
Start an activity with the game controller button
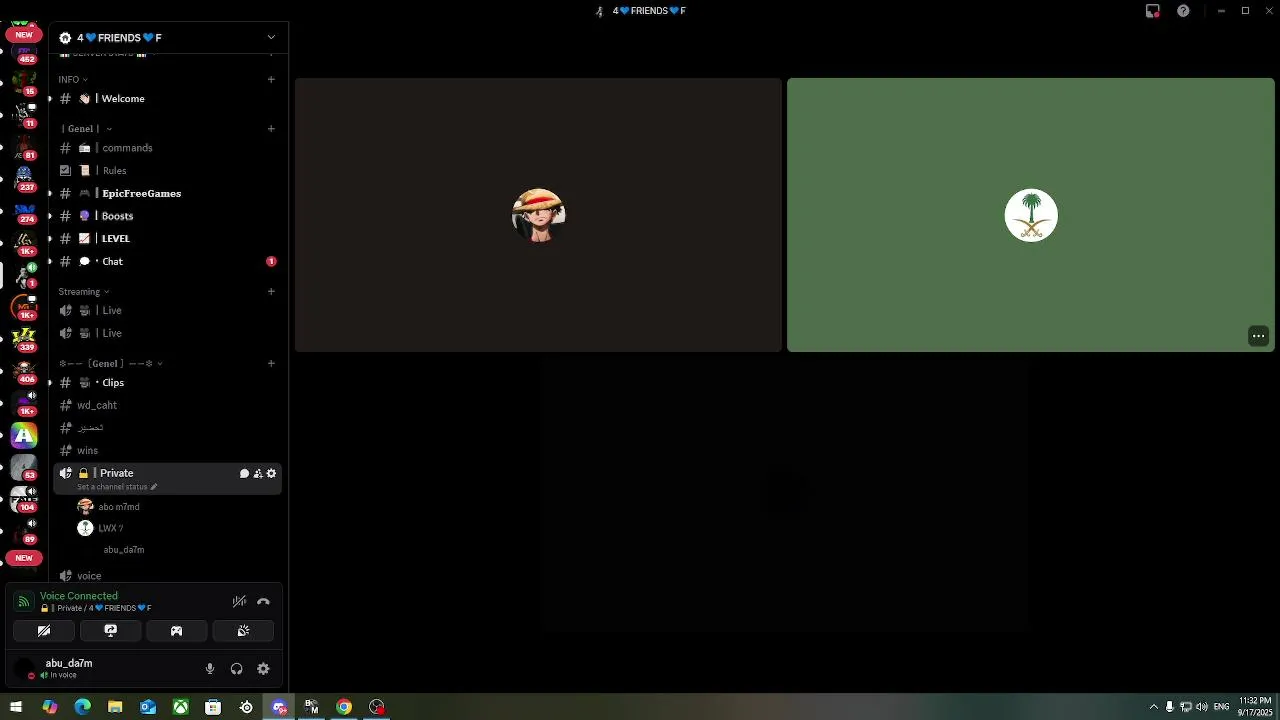point(177,631)
